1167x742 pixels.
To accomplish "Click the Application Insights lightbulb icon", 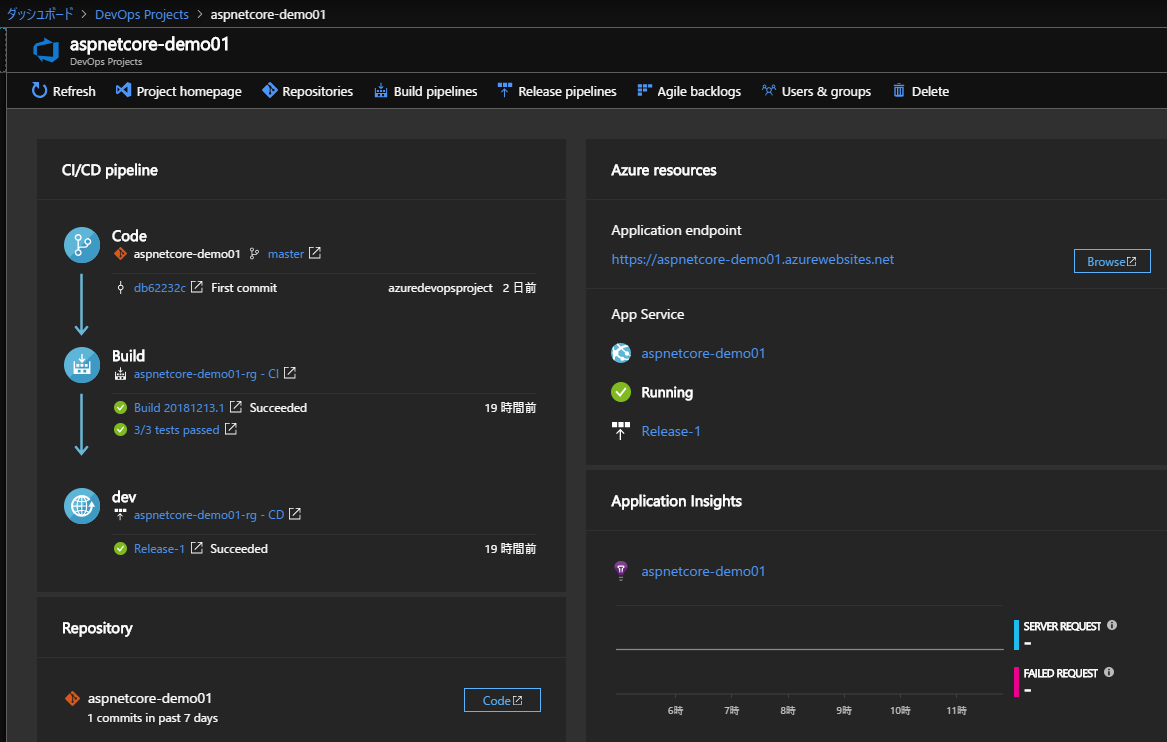I will pos(621,571).
